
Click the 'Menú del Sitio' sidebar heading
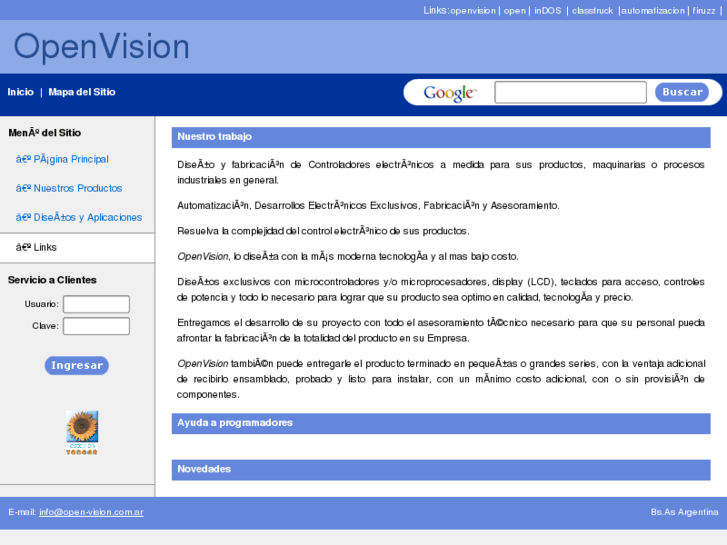(x=45, y=133)
